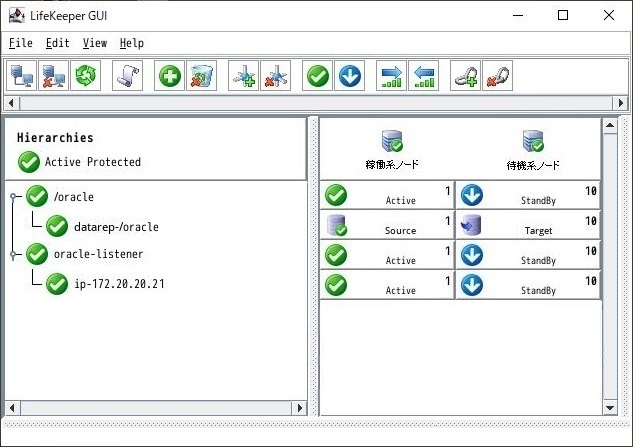
Task: Click the StandBy cell for /oracle
Action: (x=528, y=195)
